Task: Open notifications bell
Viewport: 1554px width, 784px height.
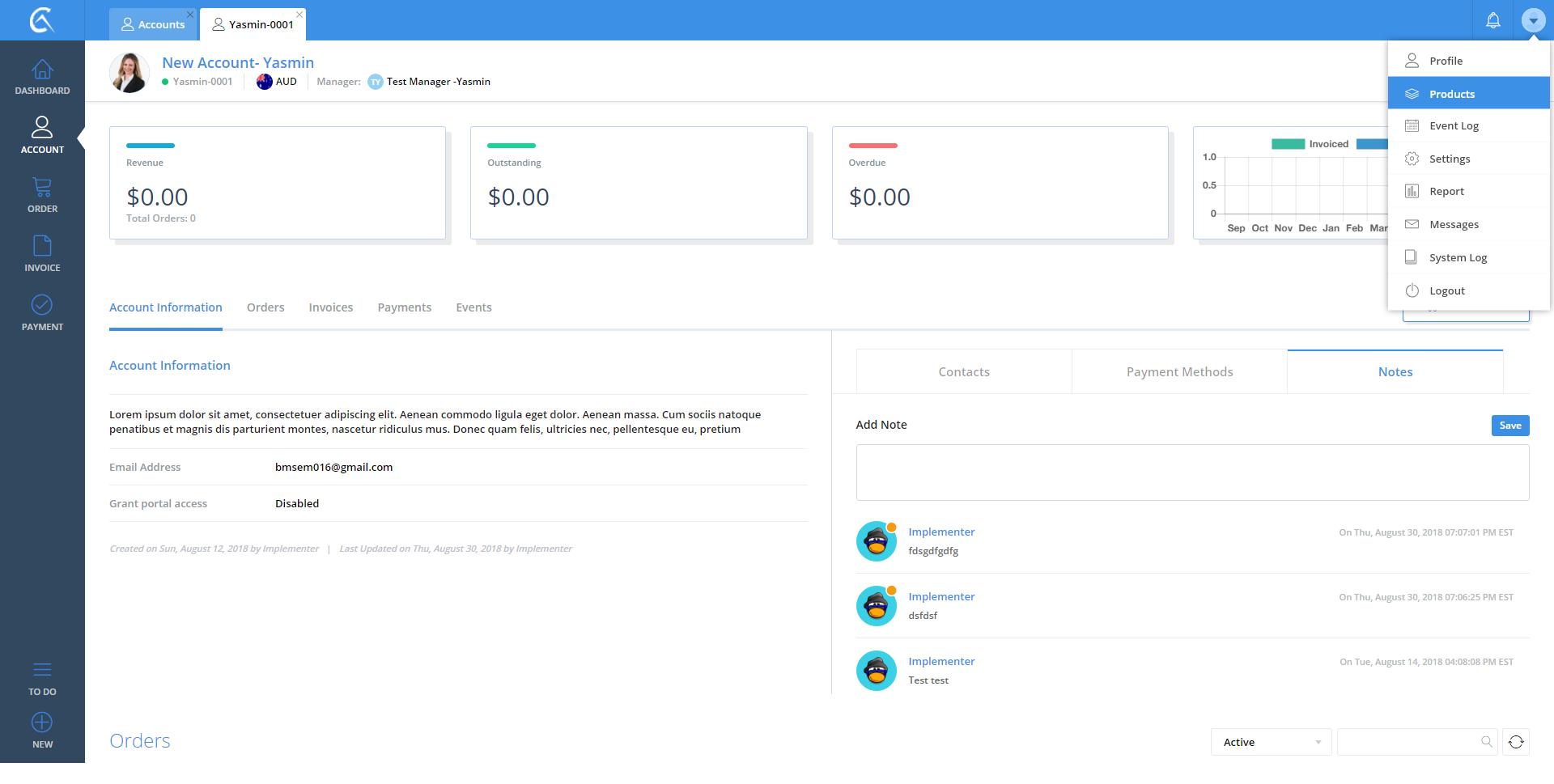Action: (1493, 20)
